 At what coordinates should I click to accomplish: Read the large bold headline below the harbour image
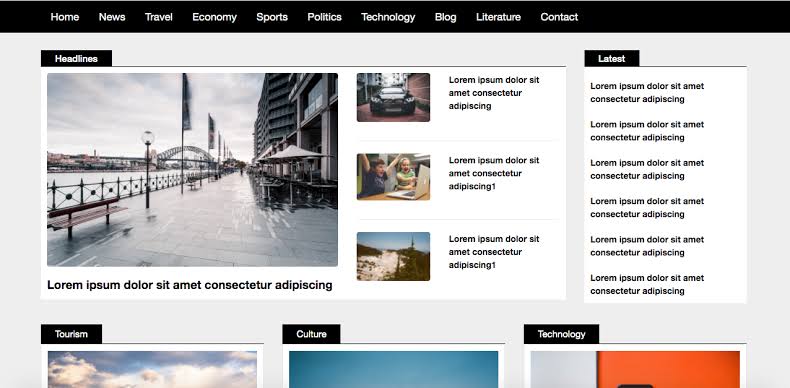point(189,285)
